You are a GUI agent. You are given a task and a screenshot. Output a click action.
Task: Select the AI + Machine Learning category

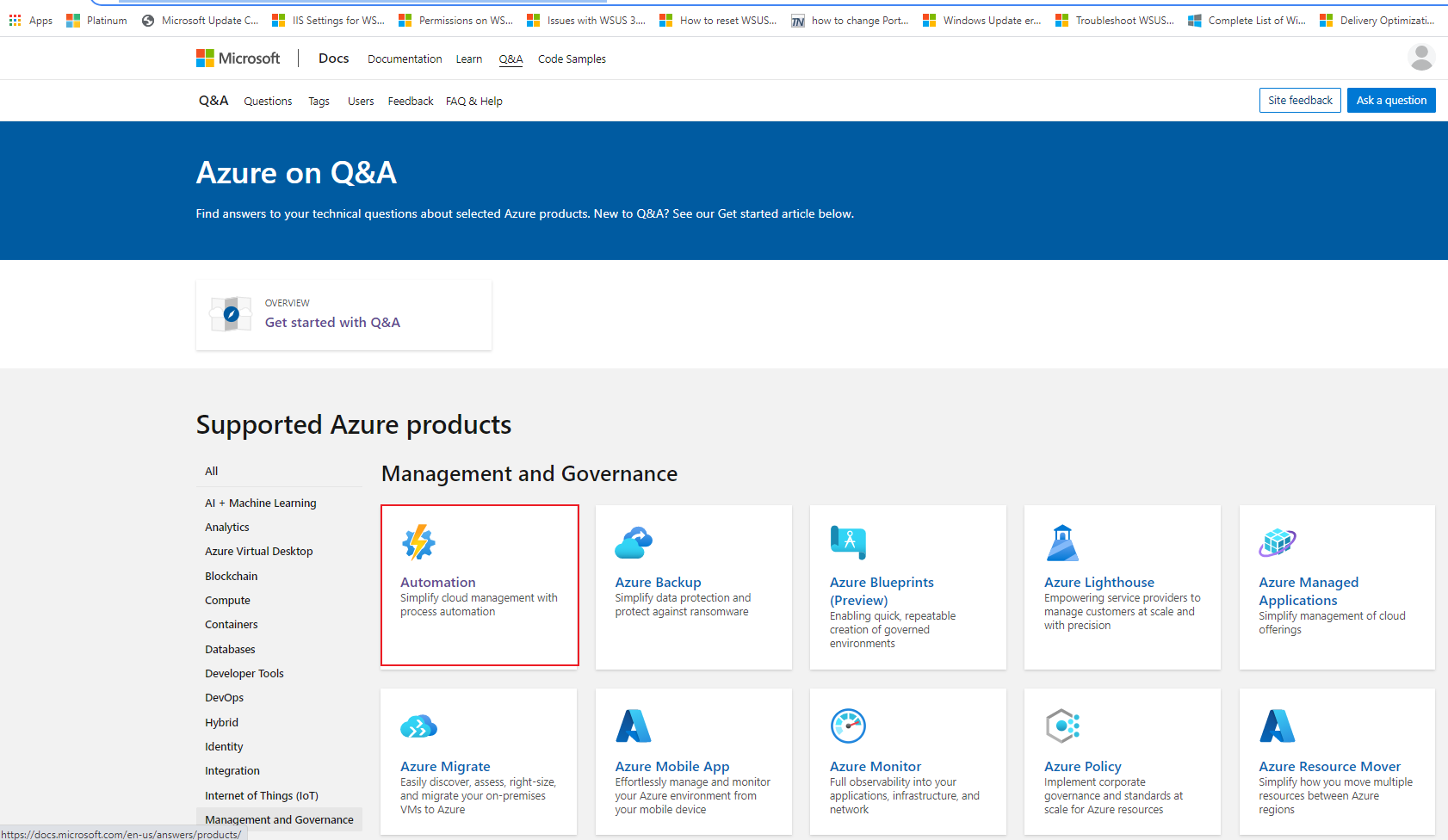coord(261,503)
